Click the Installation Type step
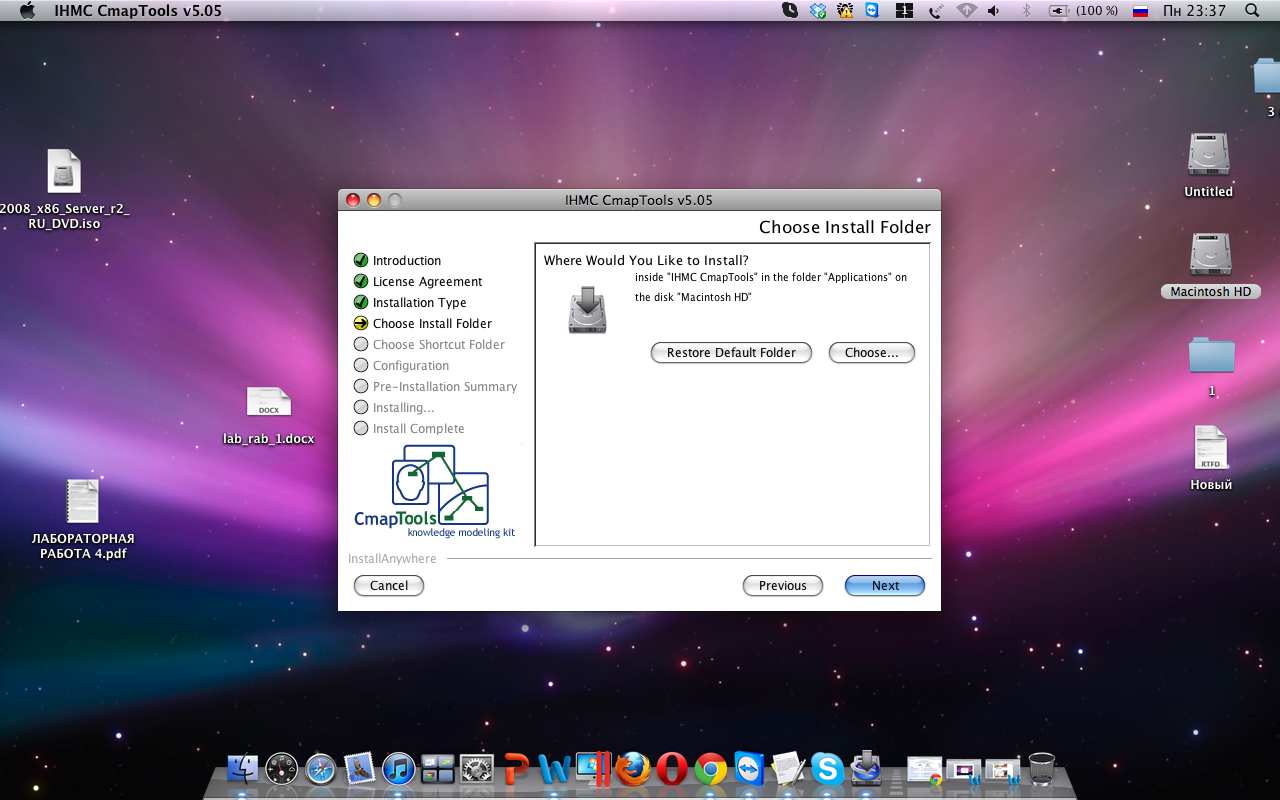 click(x=410, y=302)
